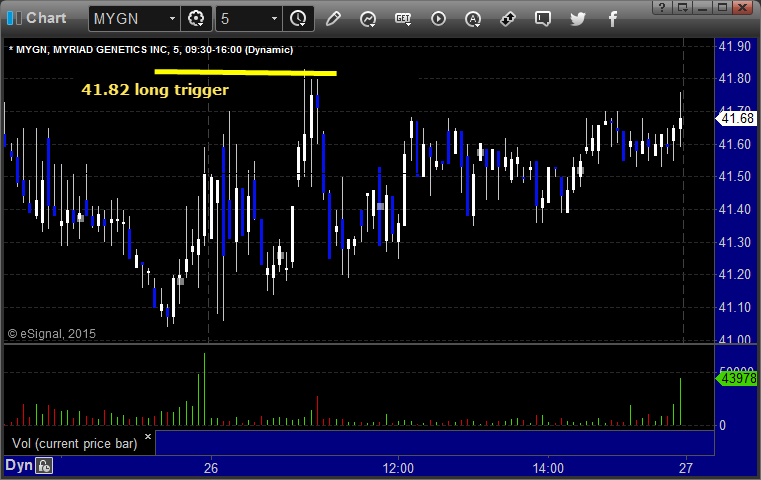Click the 41.90 price axis label
This screenshot has height=480, width=761.
pos(735,47)
